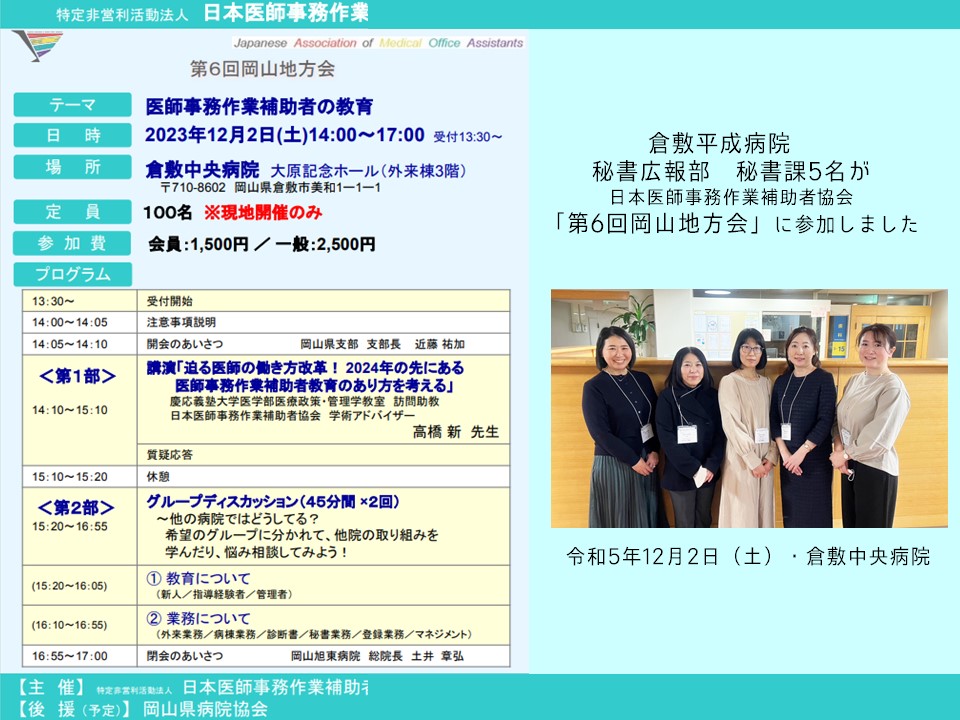This screenshot has width=960, height=720.
Task: Click the rainbow triangle association logo
Action: pyautogui.click(x=38, y=45)
